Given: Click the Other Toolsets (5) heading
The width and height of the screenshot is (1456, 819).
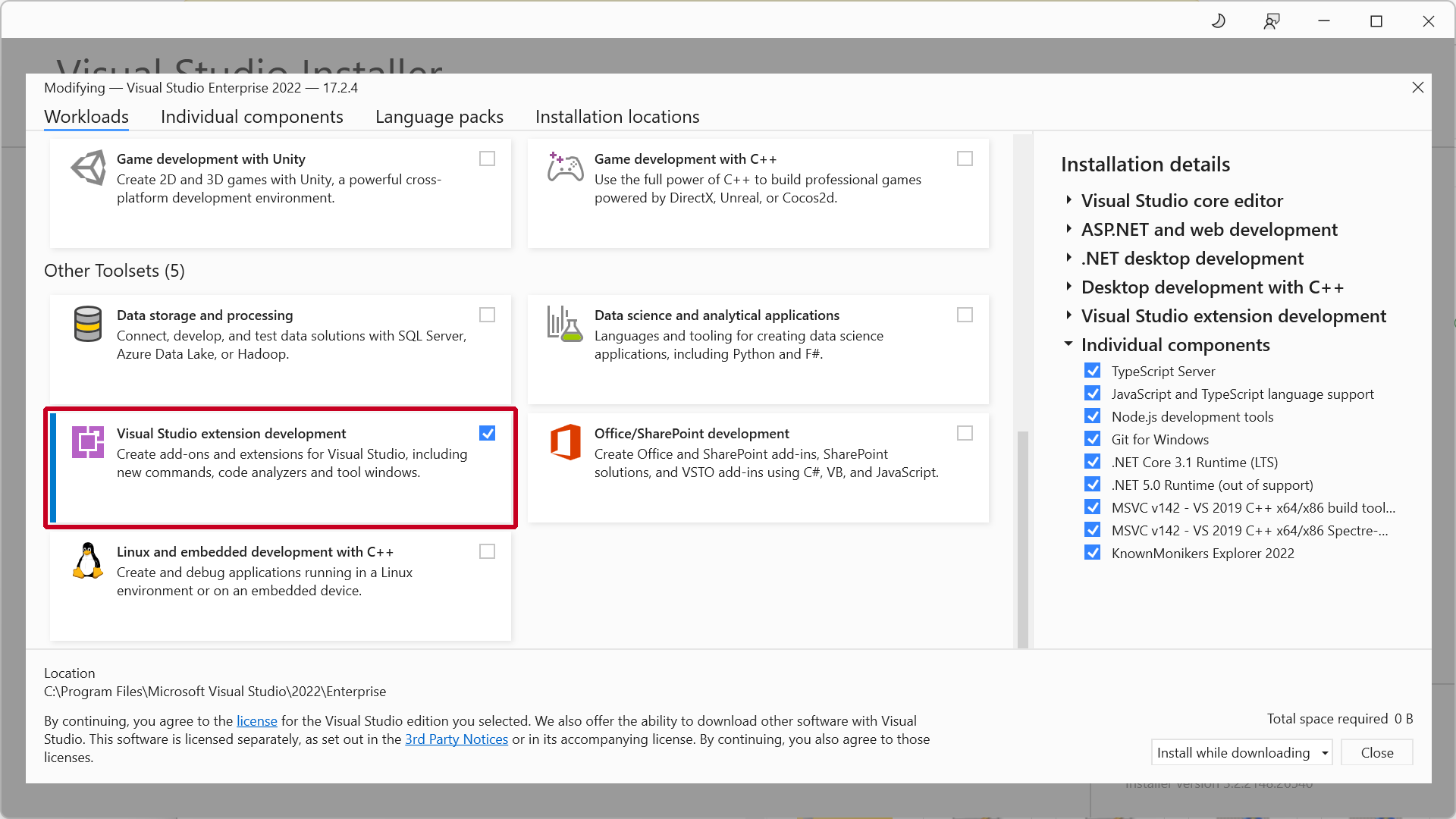Looking at the screenshot, I should [115, 271].
